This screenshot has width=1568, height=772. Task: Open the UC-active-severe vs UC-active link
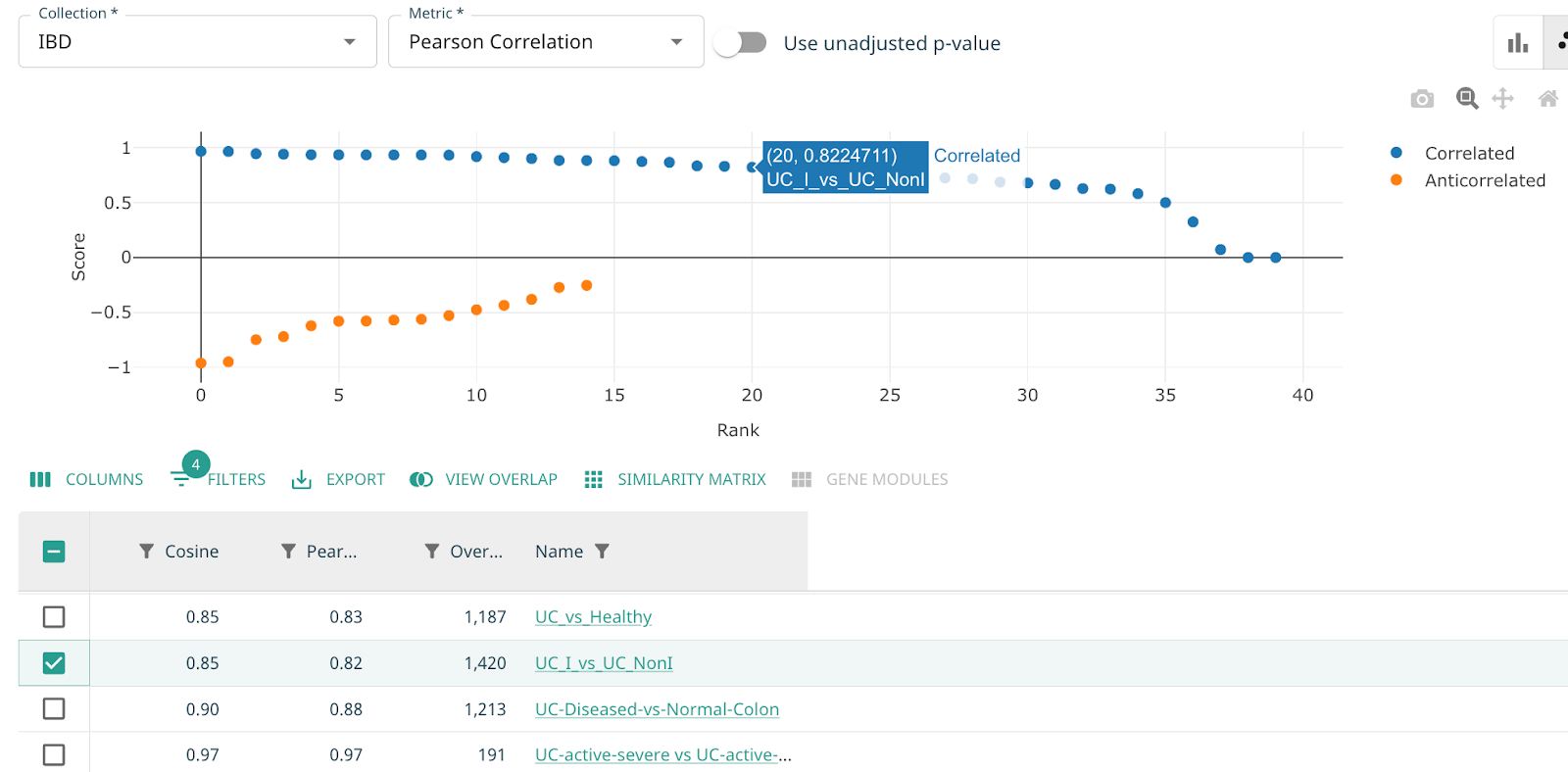coord(663,755)
